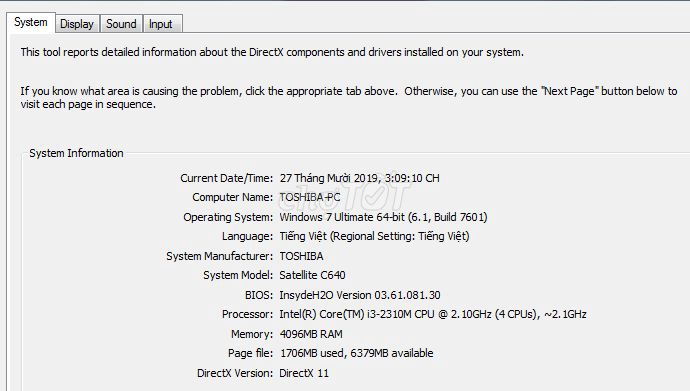This screenshot has height=391, width=690.
Task: Click the System tab
Action: (31, 22)
